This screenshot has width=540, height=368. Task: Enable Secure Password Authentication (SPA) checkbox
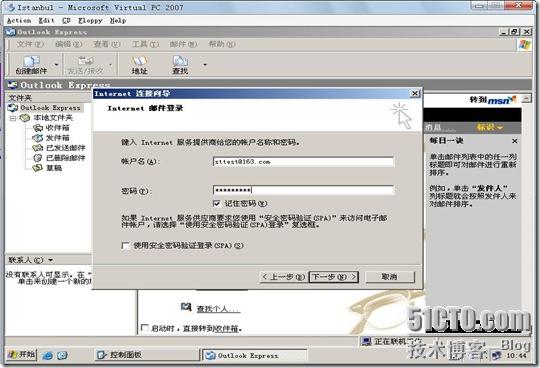coord(126,246)
